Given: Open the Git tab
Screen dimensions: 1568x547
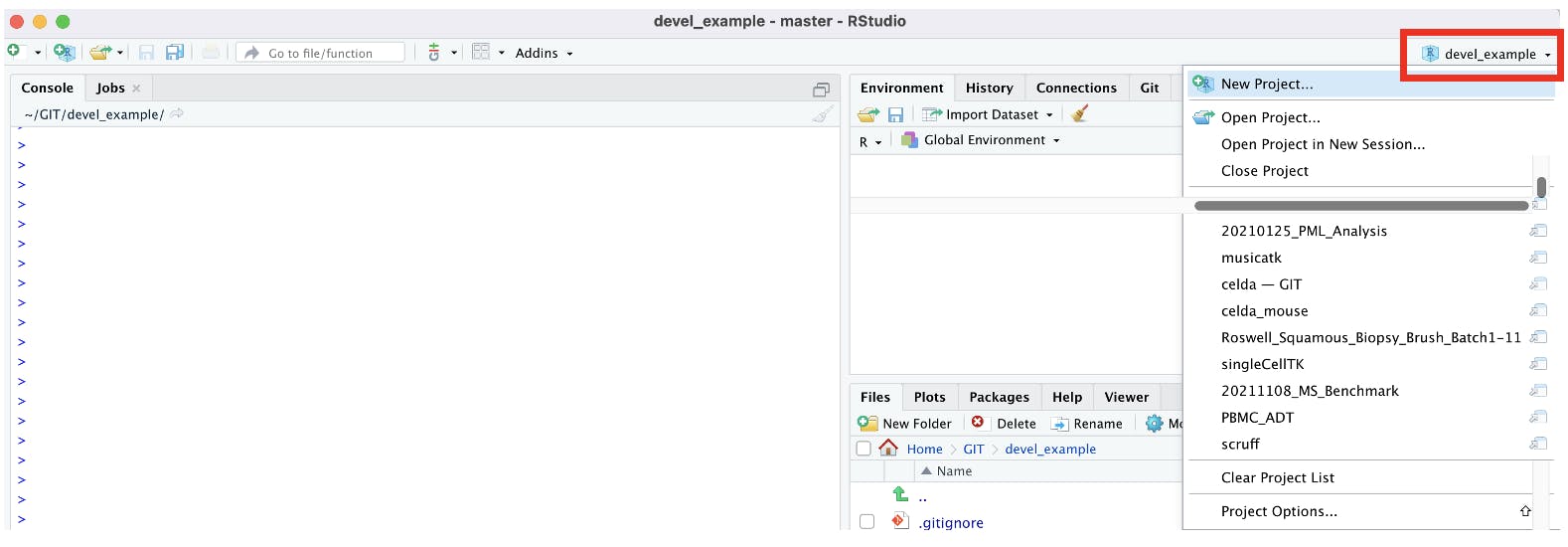Looking at the screenshot, I should (x=1150, y=88).
